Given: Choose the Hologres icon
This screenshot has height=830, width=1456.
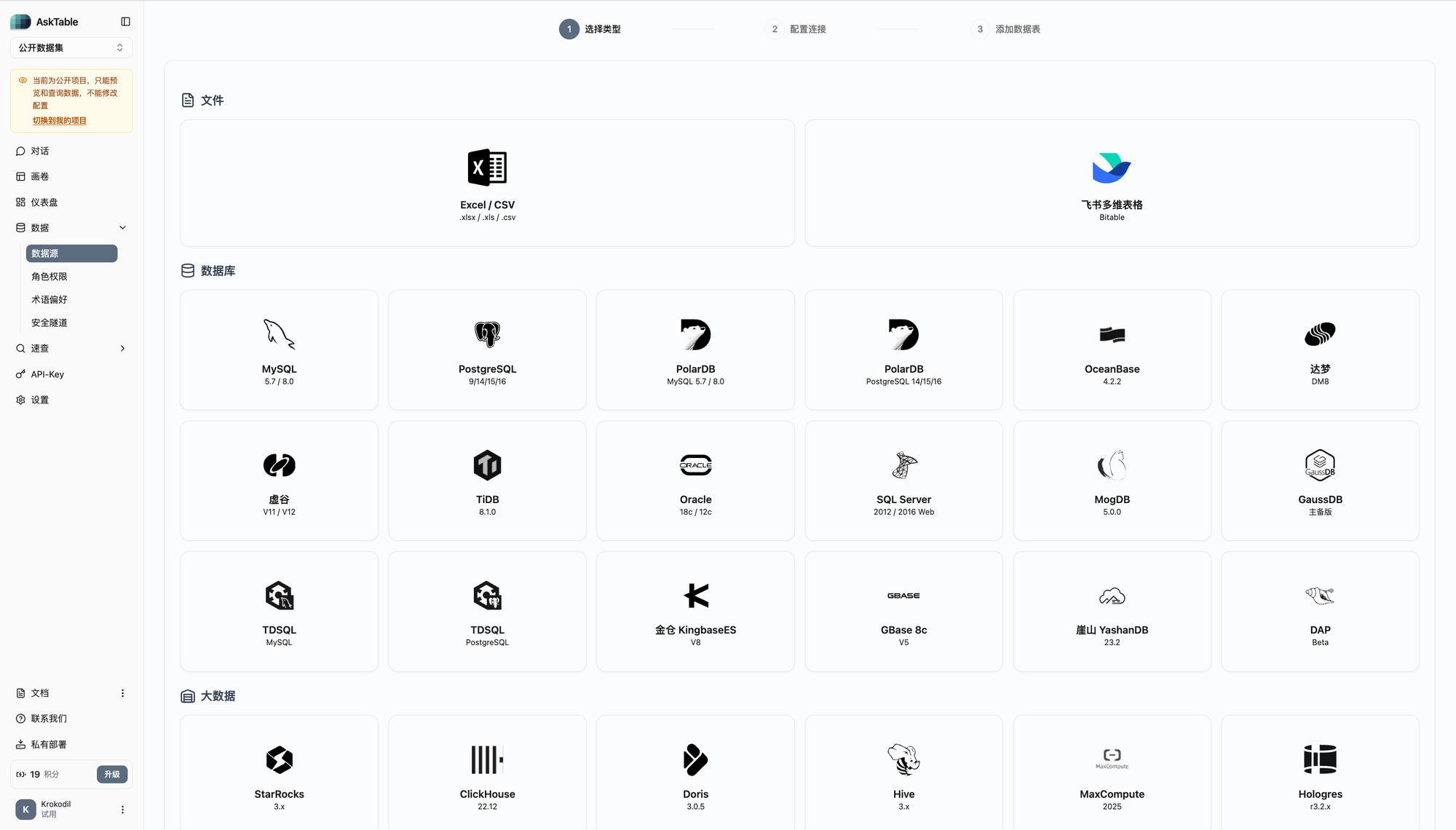Looking at the screenshot, I should pos(1320,759).
